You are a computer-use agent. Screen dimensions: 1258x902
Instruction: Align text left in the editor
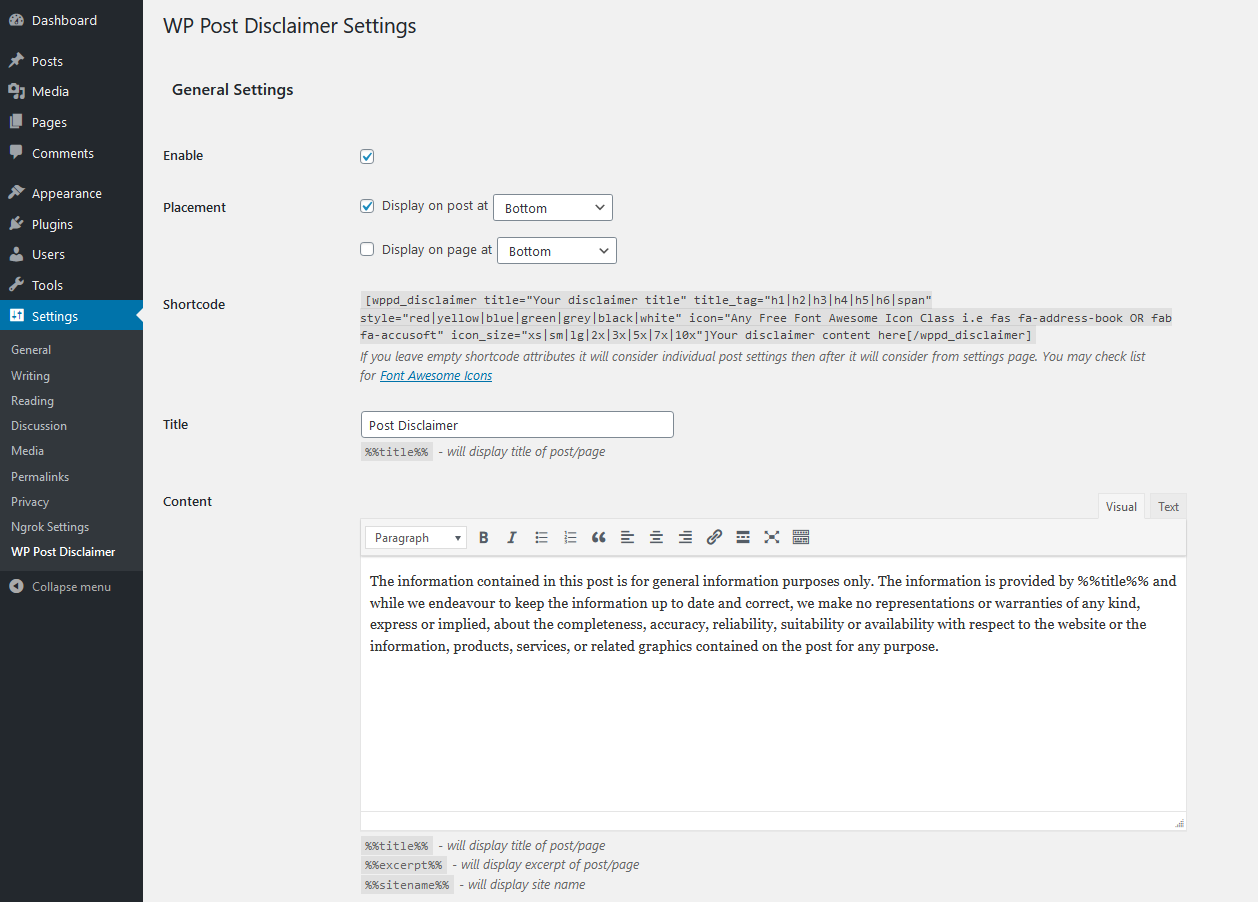pyautogui.click(x=627, y=538)
